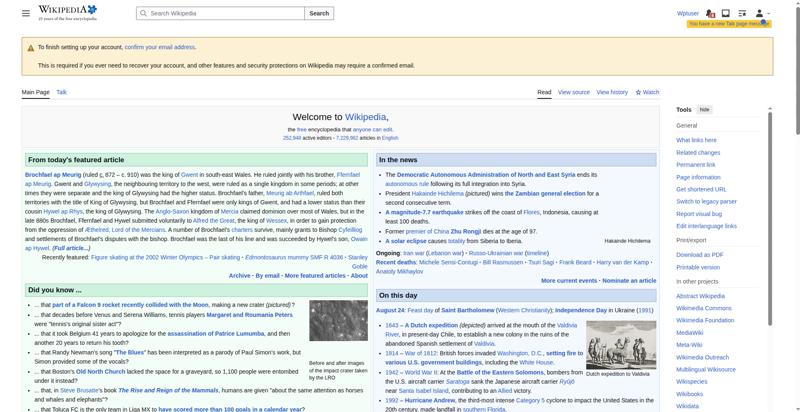Open Edit interlanguage links
Screen dimensions: 800x412
point(706,226)
